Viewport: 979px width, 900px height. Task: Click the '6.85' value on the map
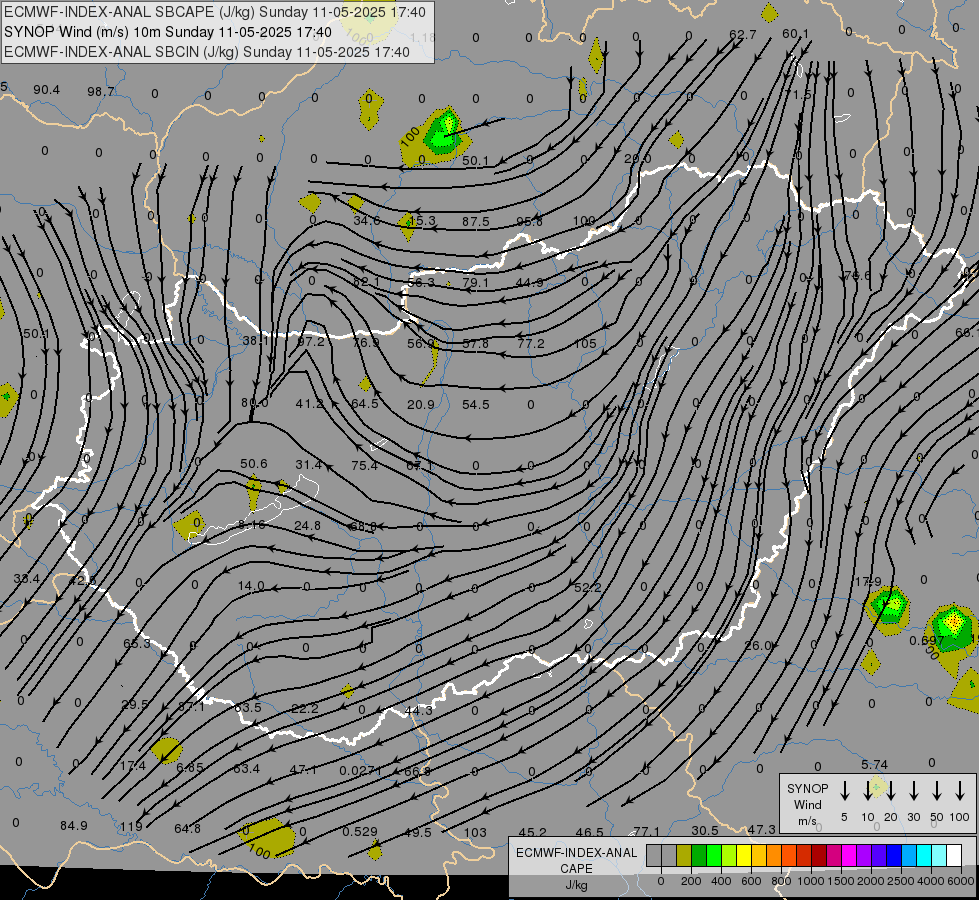189,768
